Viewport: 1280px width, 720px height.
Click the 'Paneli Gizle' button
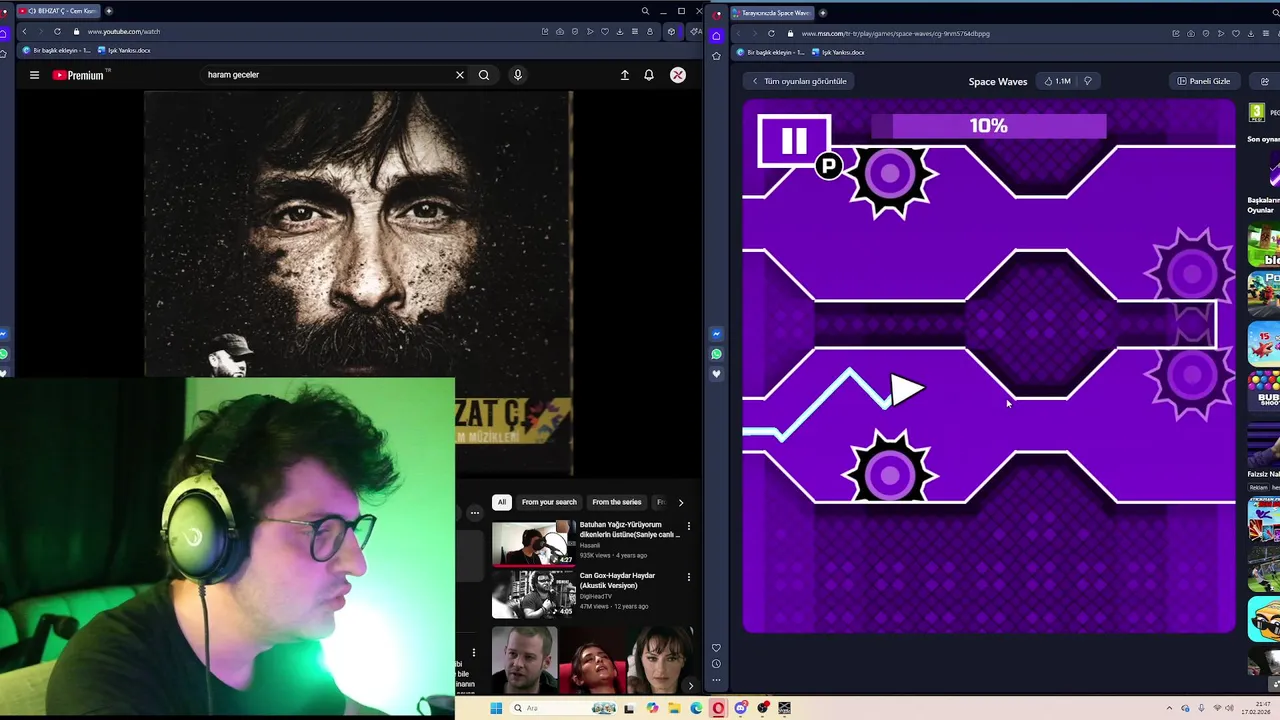[x=1204, y=81]
